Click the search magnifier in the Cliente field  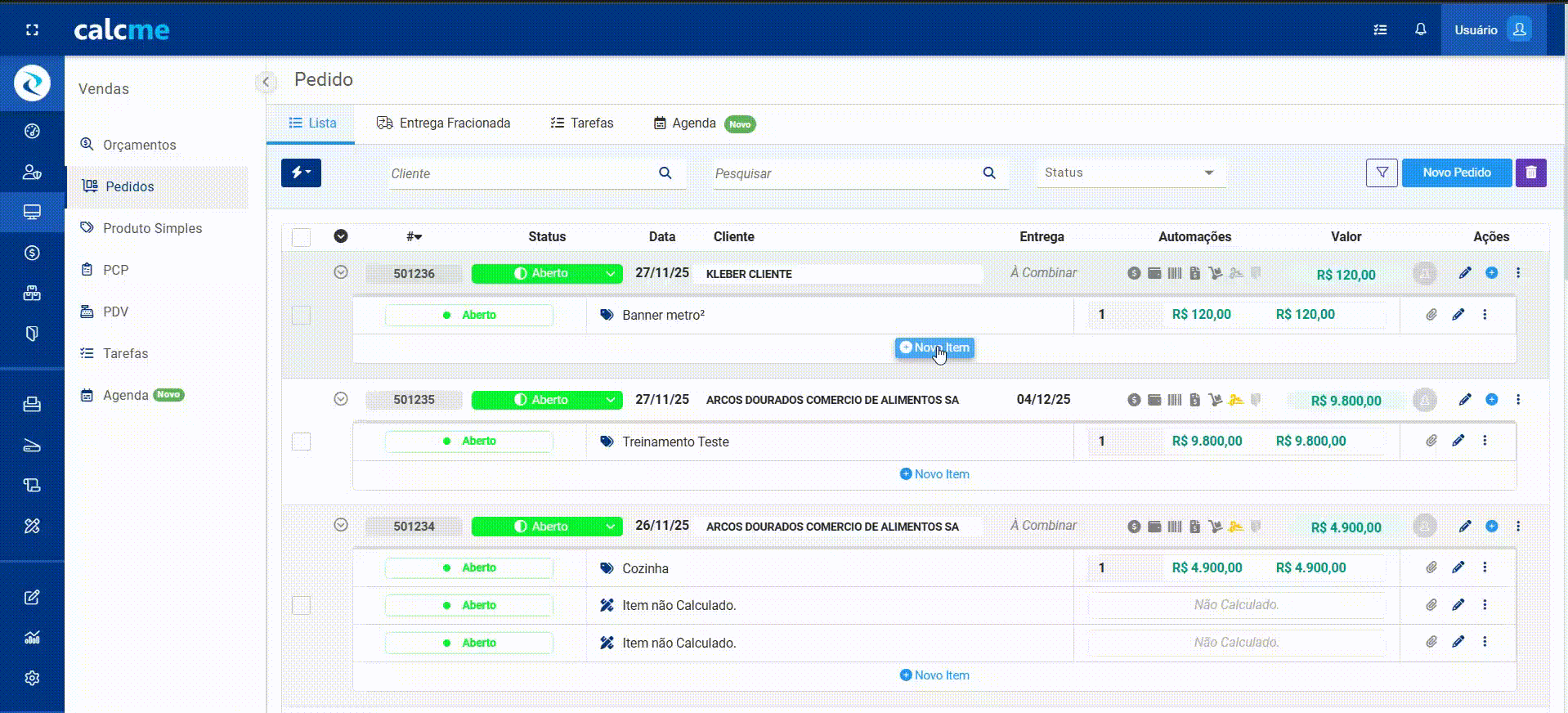[665, 173]
